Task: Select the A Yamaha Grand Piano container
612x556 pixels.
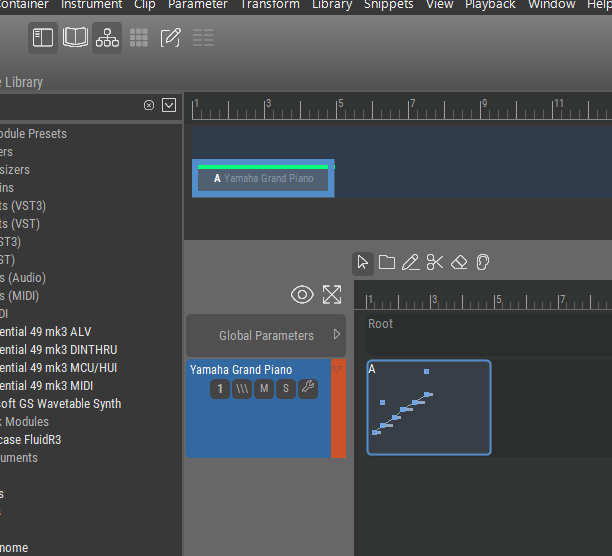Action: coord(263,178)
